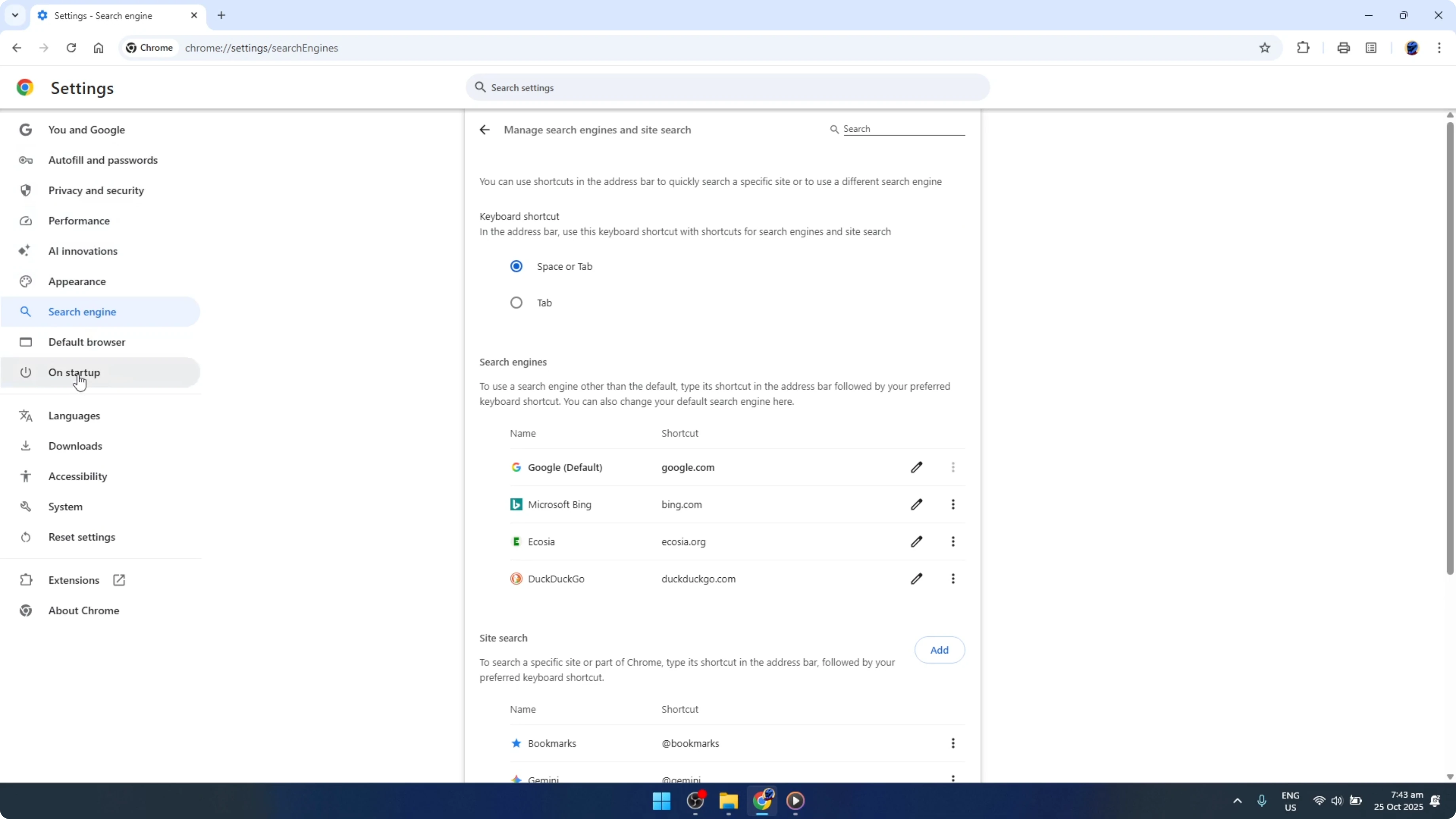Open more actions for Bookmarks site search

pos(953,743)
